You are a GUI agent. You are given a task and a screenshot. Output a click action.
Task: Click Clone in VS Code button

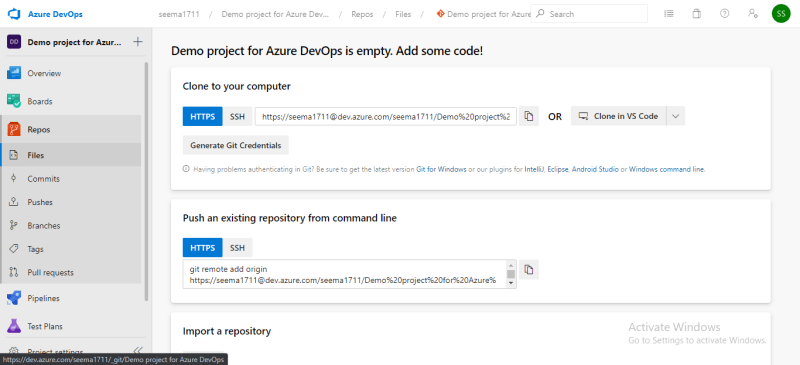[618, 116]
